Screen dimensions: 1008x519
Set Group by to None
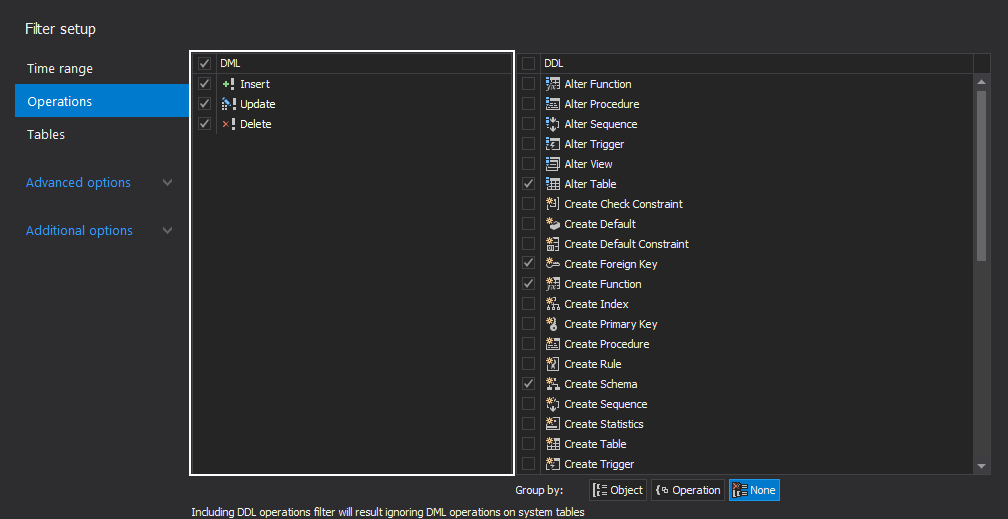[x=755, y=490]
